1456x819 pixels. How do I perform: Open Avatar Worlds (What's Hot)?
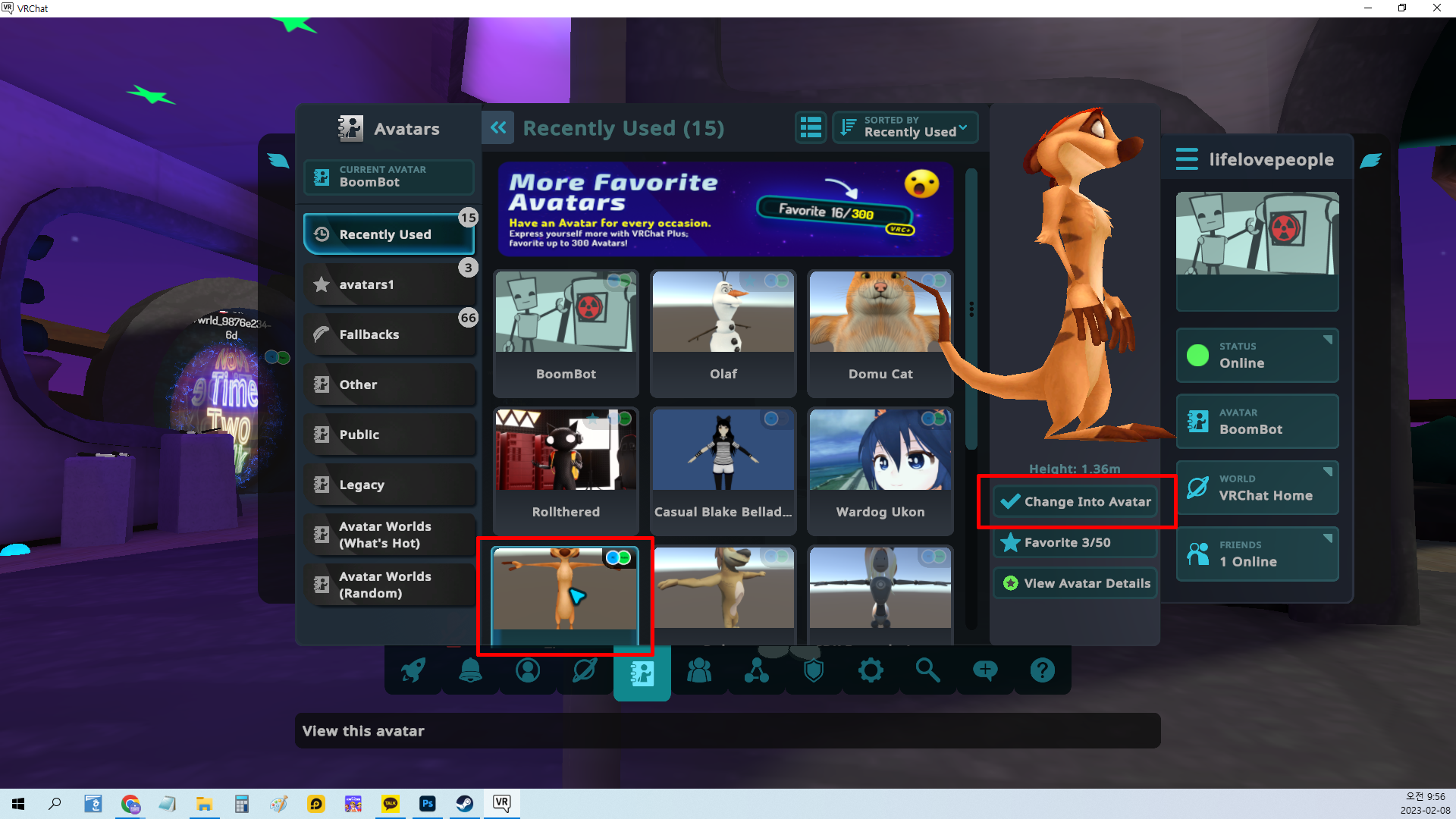389,535
